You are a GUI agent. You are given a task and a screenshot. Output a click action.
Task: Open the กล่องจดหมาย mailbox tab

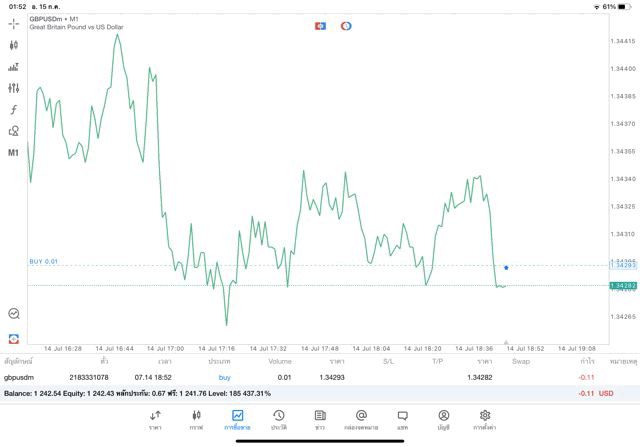(361, 419)
